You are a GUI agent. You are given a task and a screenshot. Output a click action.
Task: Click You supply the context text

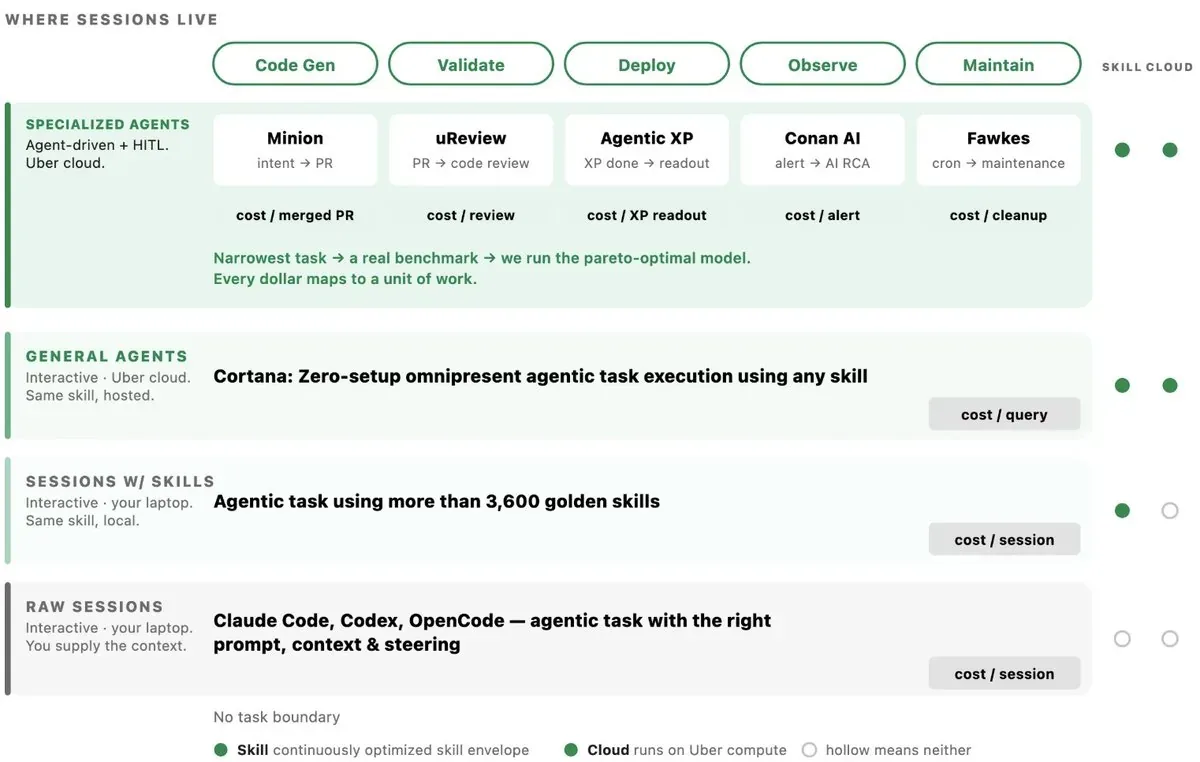pyautogui.click(x=106, y=646)
